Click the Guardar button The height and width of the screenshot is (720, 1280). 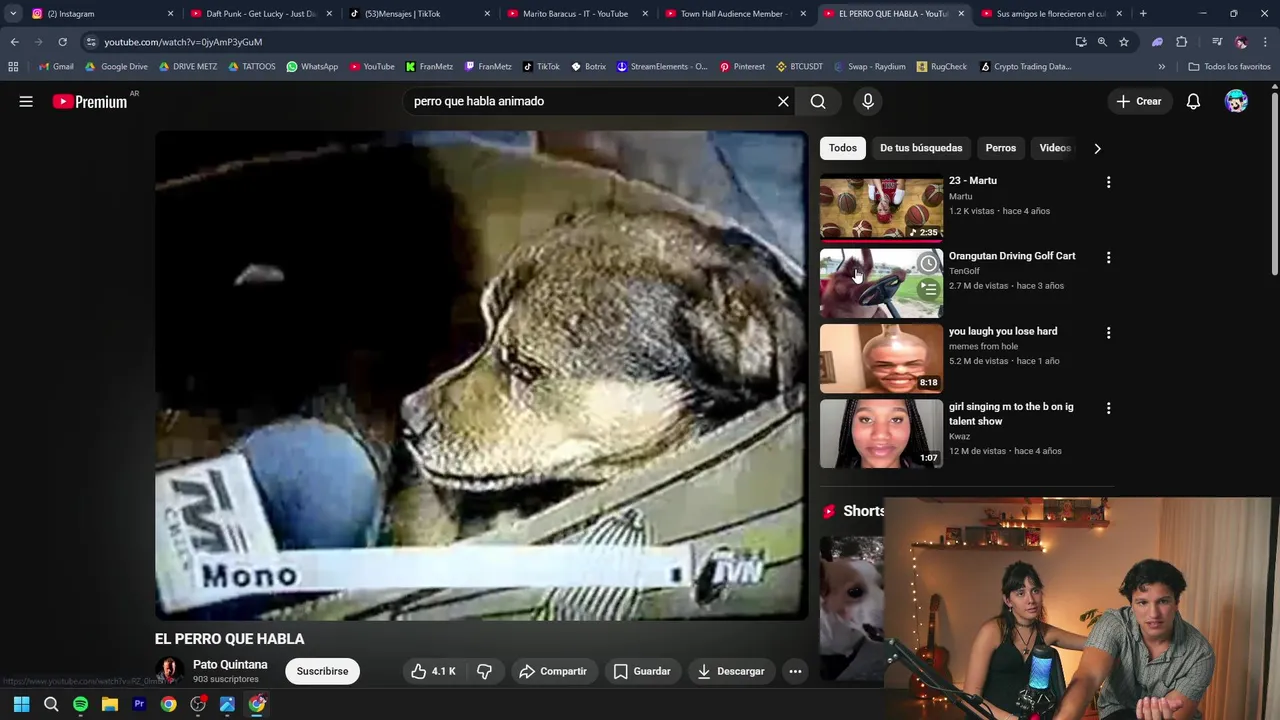641,671
